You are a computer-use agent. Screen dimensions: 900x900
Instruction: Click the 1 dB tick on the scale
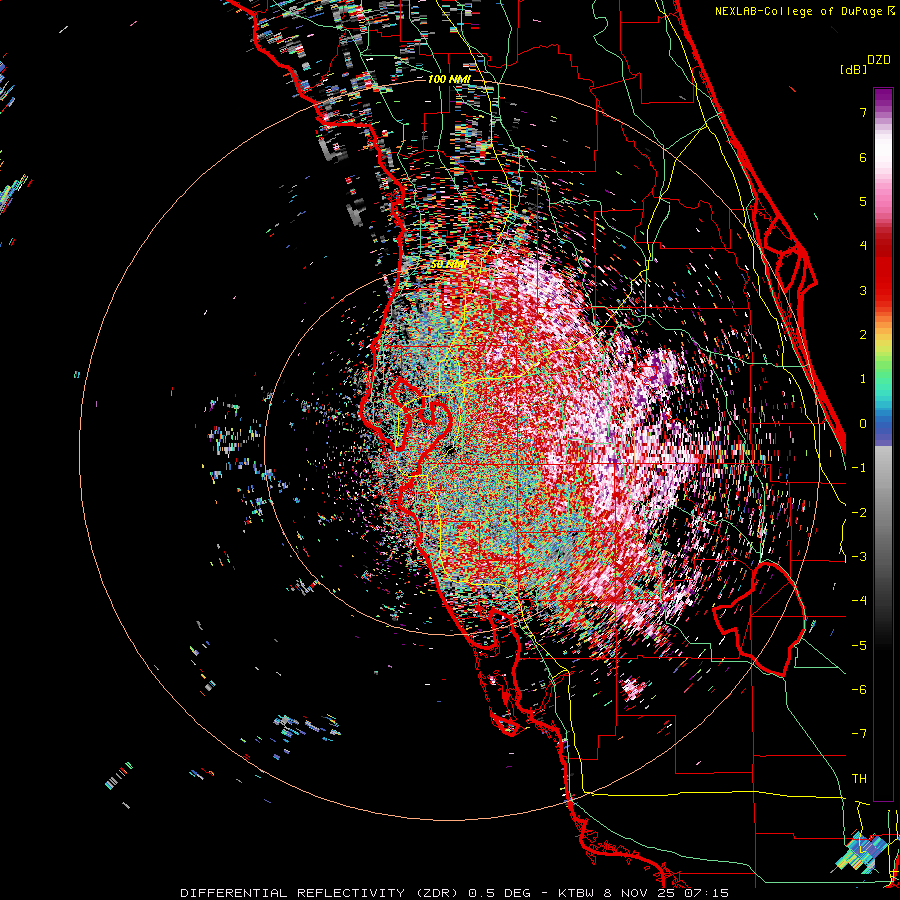863,379
